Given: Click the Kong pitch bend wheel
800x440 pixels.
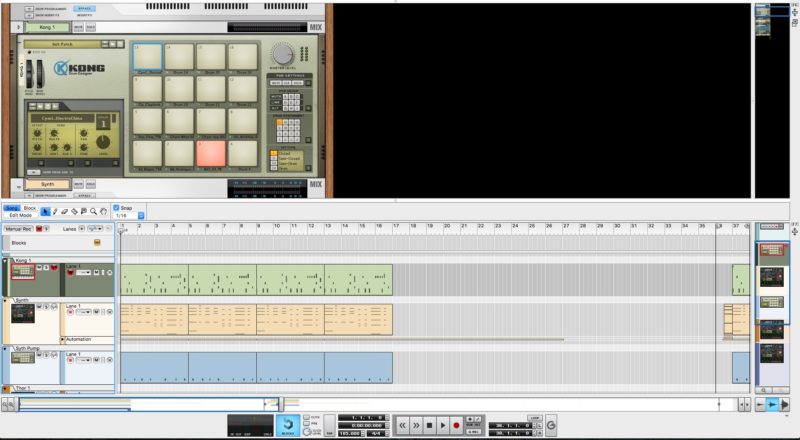Looking at the screenshot, I should click(x=29, y=74).
